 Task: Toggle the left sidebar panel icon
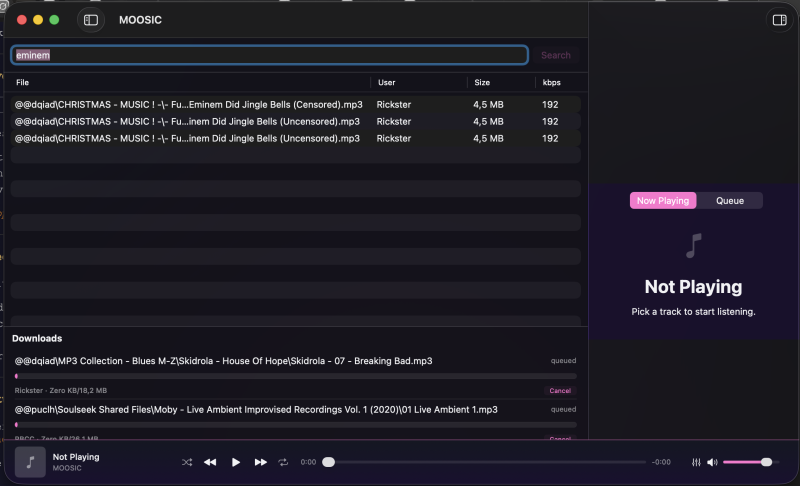point(91,20)
